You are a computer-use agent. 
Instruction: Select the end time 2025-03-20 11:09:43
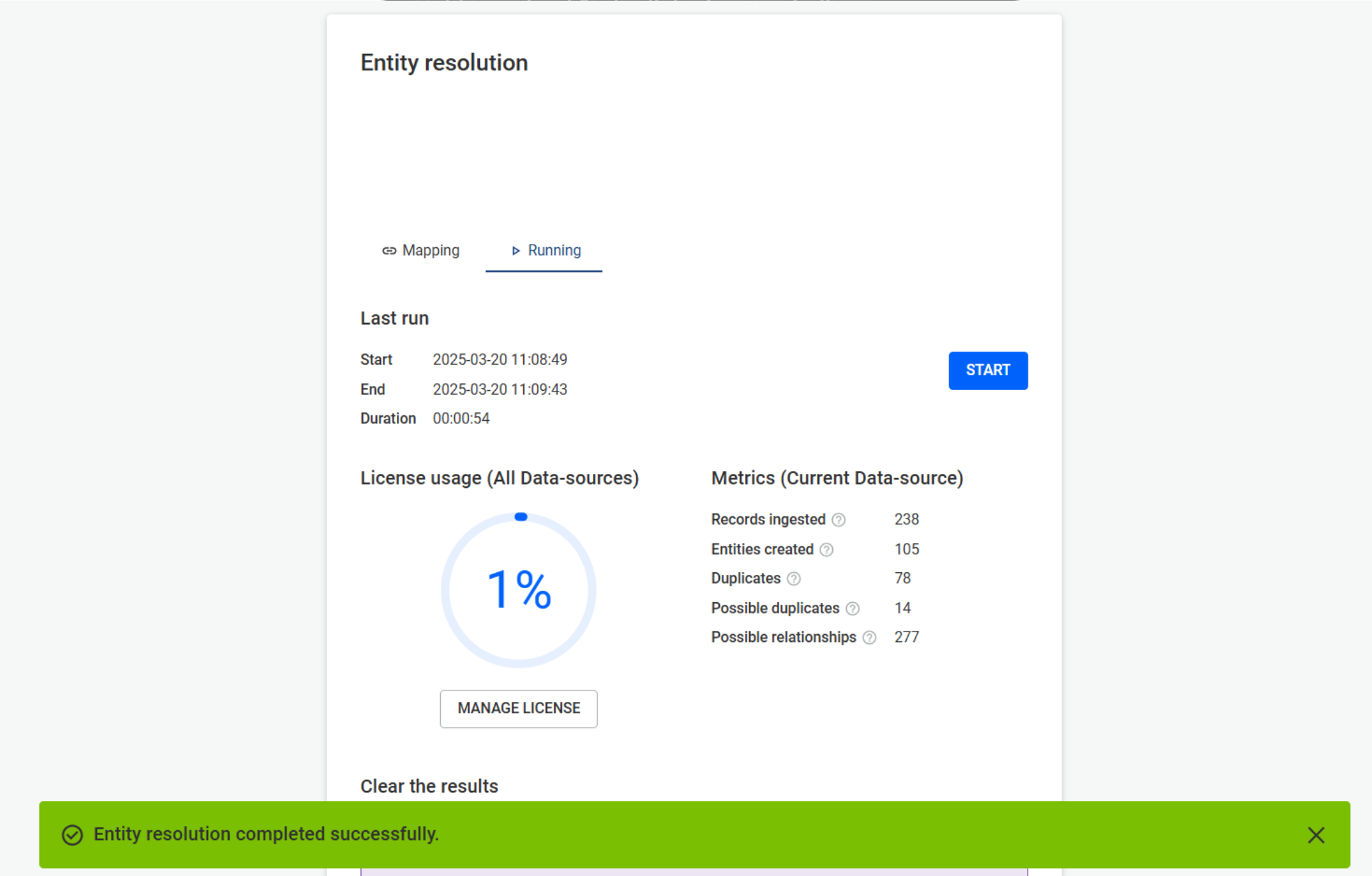click(500, 389)
